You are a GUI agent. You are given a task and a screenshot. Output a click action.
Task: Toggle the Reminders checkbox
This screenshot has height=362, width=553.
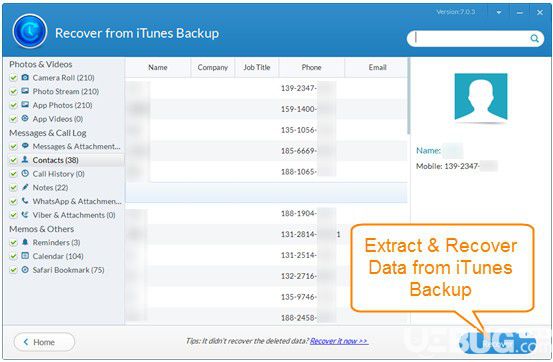click(13, 243)
